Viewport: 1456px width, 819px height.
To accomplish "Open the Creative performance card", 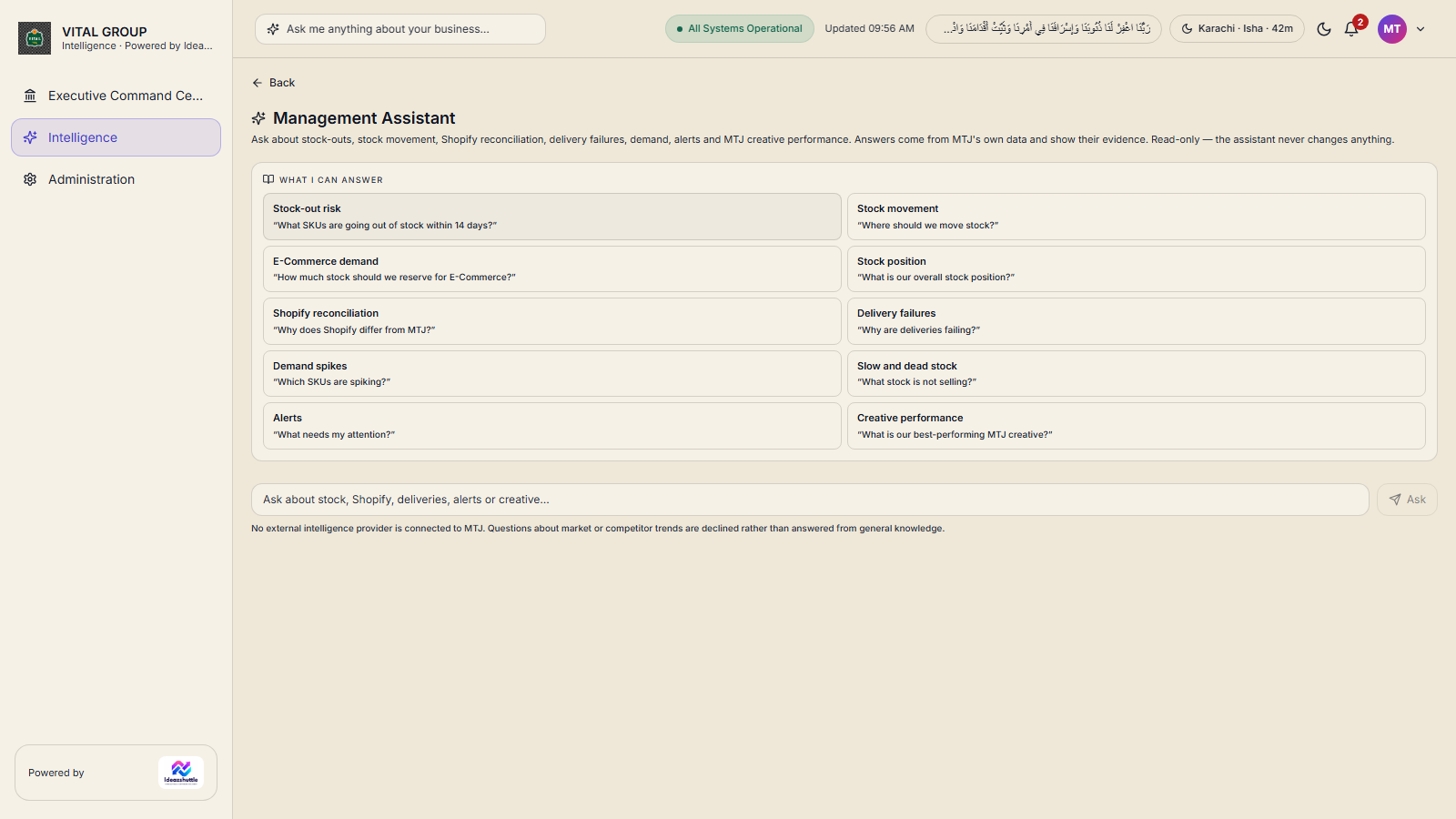I will point(1136,426).
